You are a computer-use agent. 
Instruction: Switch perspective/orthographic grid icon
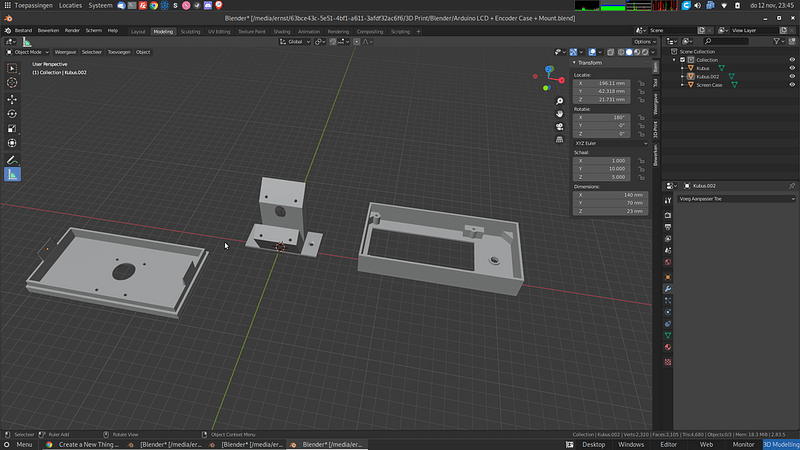[560, 139]
